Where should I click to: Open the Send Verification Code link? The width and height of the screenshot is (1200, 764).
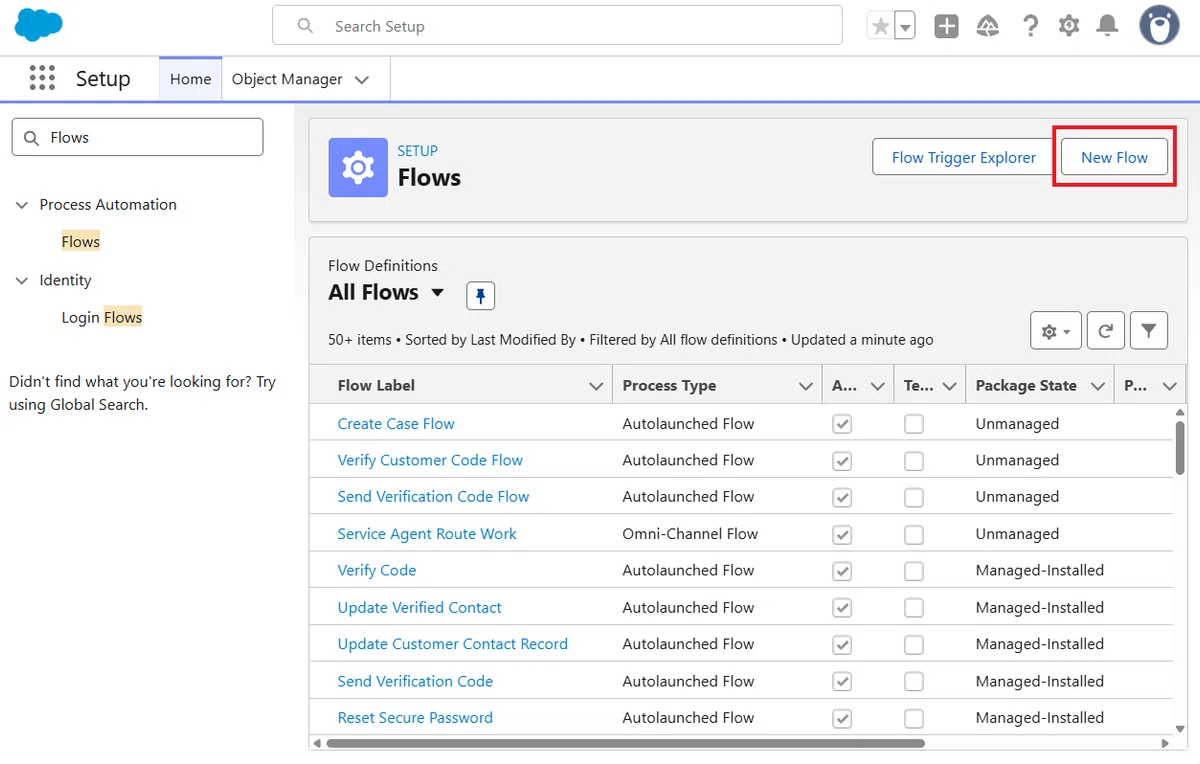(415, 682)
